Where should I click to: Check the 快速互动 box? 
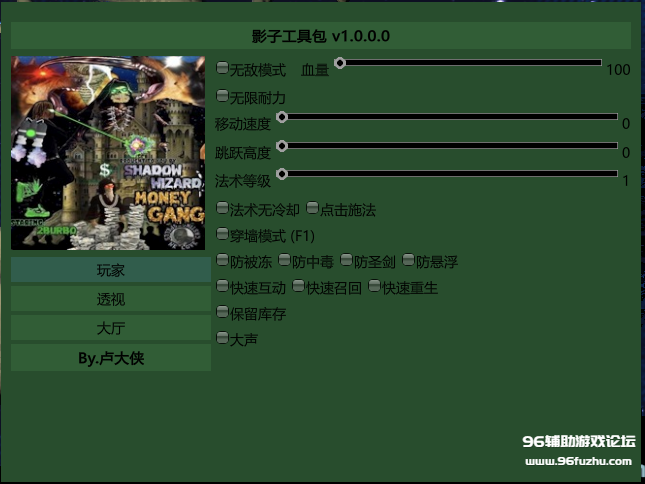[x=223, y=286]
